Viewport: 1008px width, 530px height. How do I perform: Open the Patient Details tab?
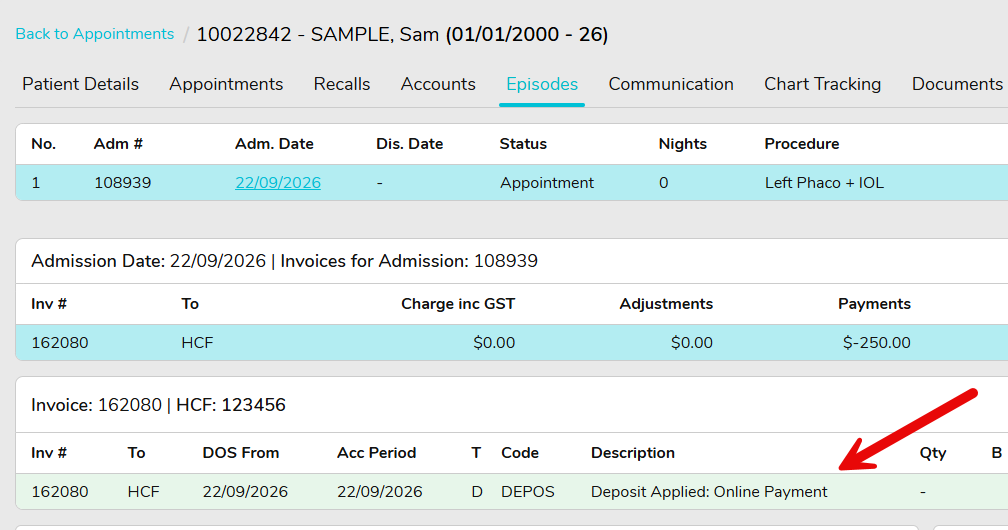tap(80, 84)
